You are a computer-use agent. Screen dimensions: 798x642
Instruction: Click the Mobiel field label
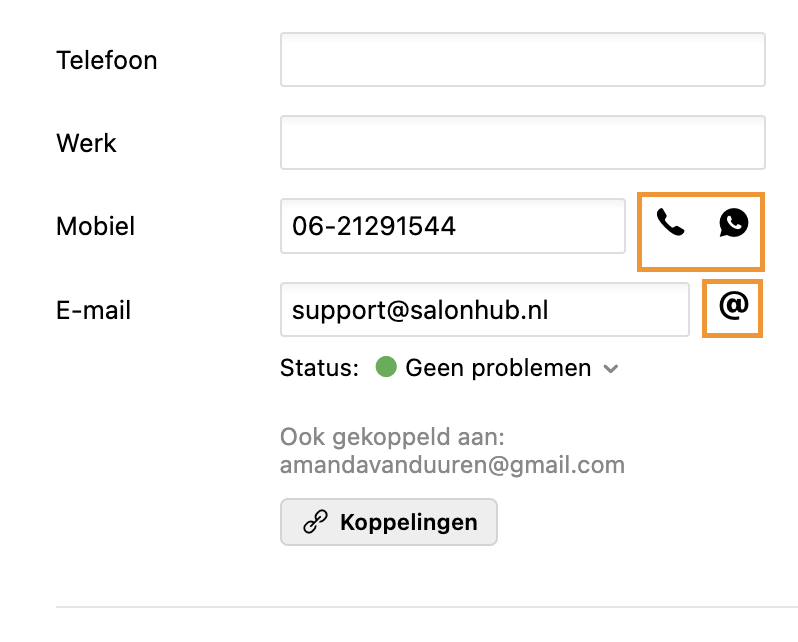(96, 226)
